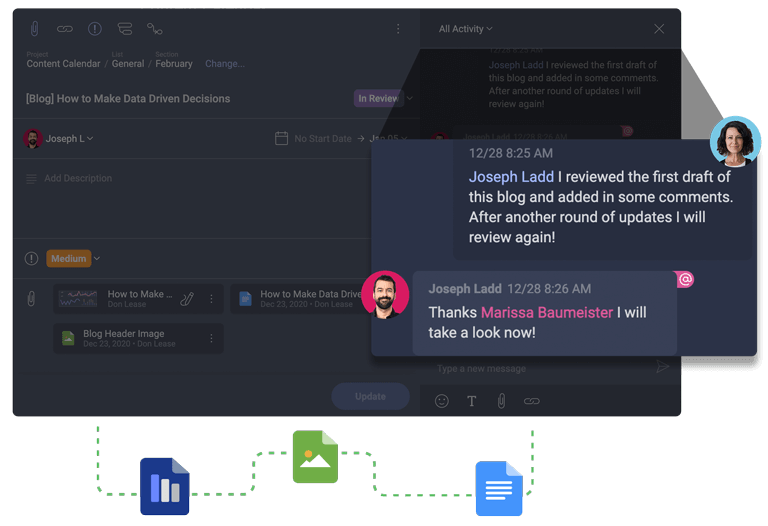Click the send message arrow icon

click(662, 366)
